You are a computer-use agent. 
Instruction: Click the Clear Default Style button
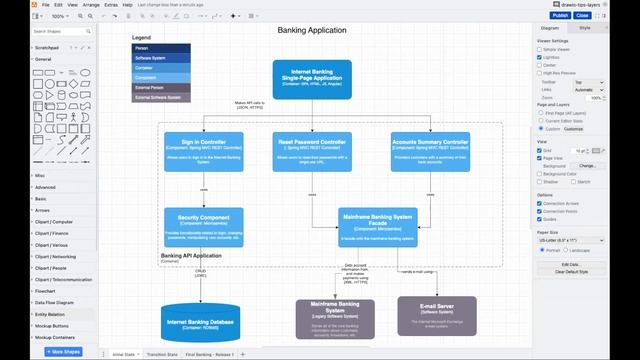coord(571,272)
